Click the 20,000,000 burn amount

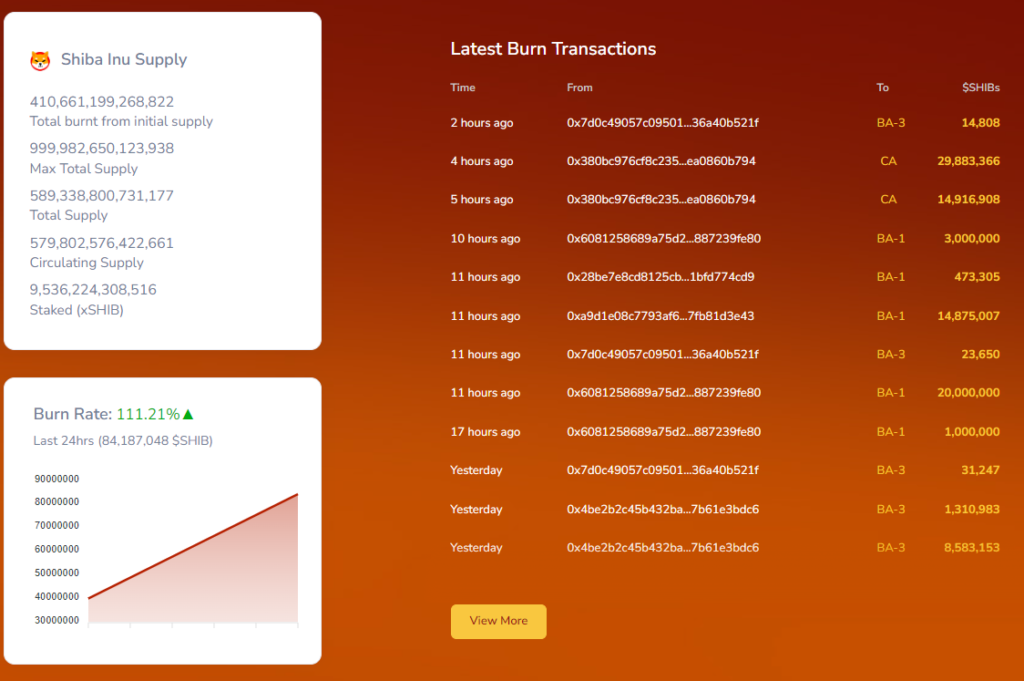pos(968,393)
